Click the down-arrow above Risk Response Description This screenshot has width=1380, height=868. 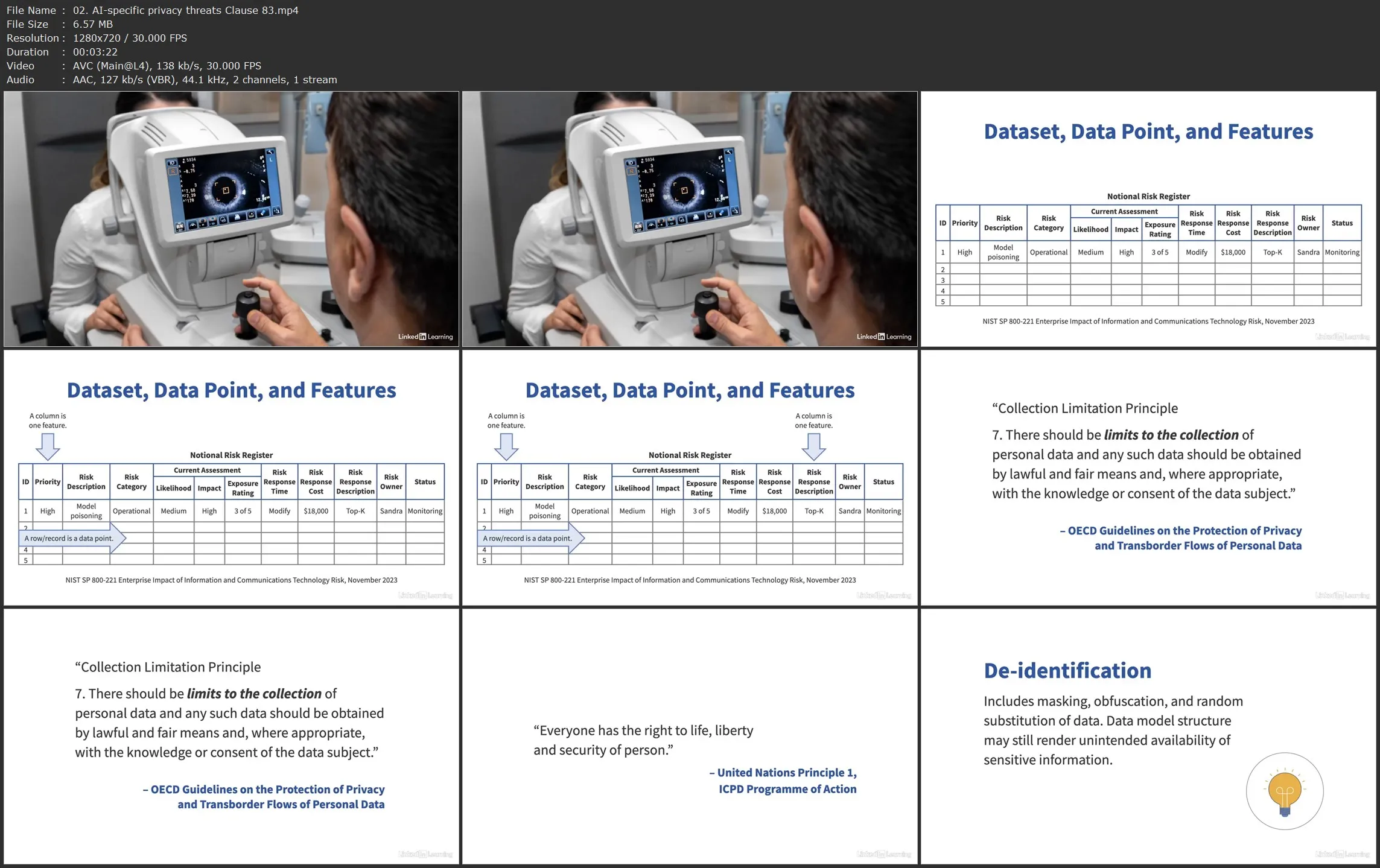tap(813, 446)
